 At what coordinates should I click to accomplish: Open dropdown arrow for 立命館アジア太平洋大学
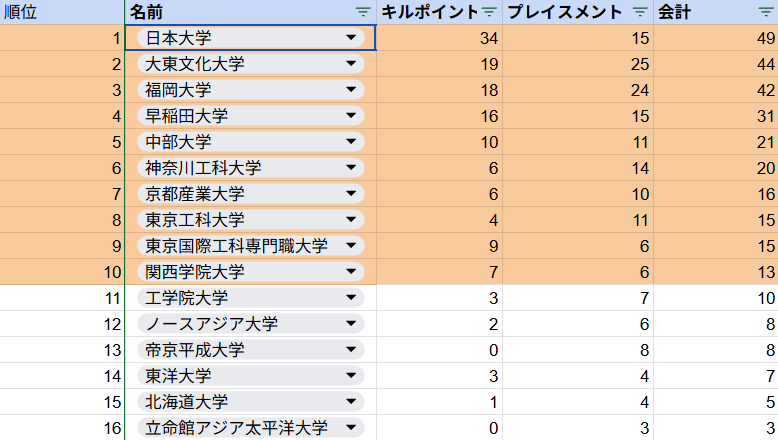351,428
